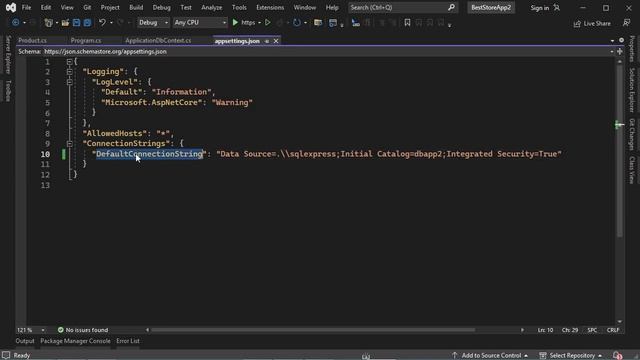Click Add to Source Control
Viewport: 640px width, 360px height.
pos(491,356)
